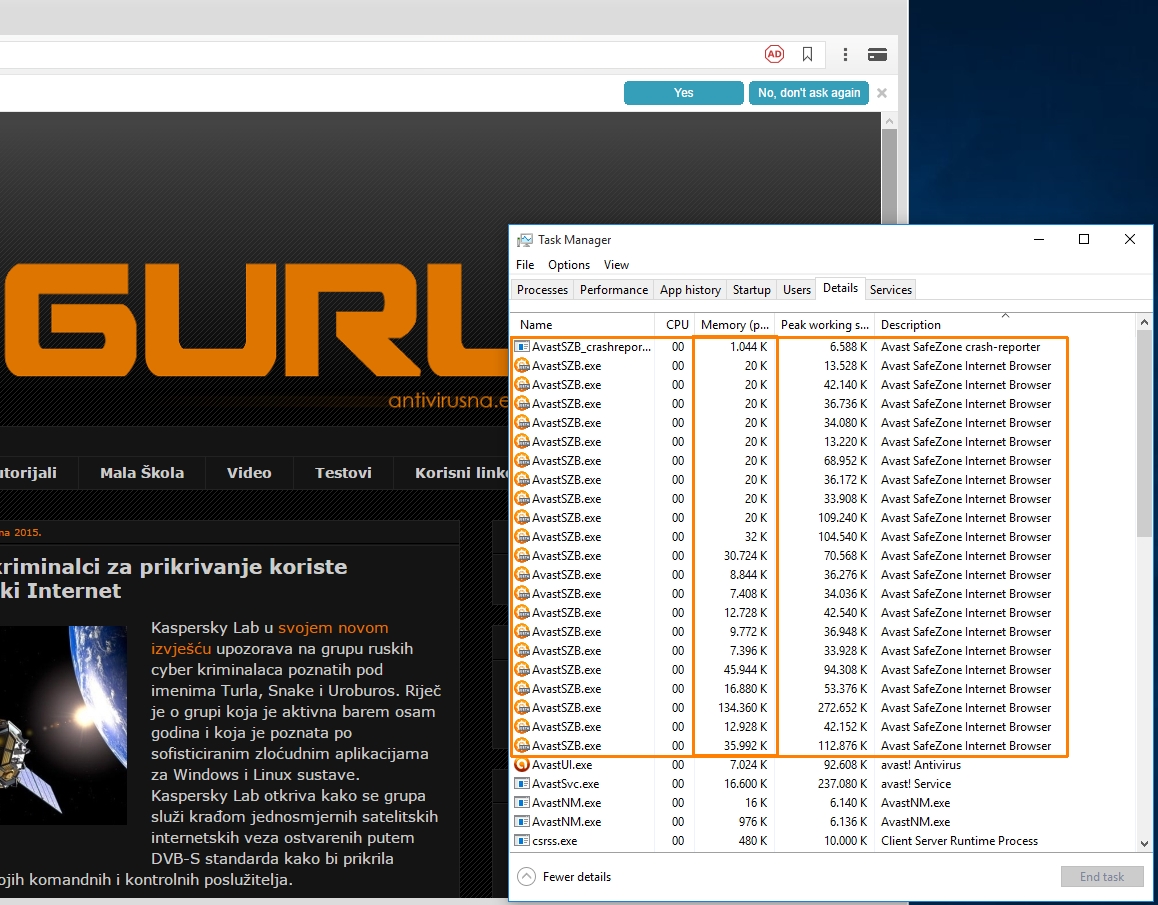Screen dimensions: 1158x905
Task: Bookmark this page with the bookmark icon
Action: click(808, 54)
